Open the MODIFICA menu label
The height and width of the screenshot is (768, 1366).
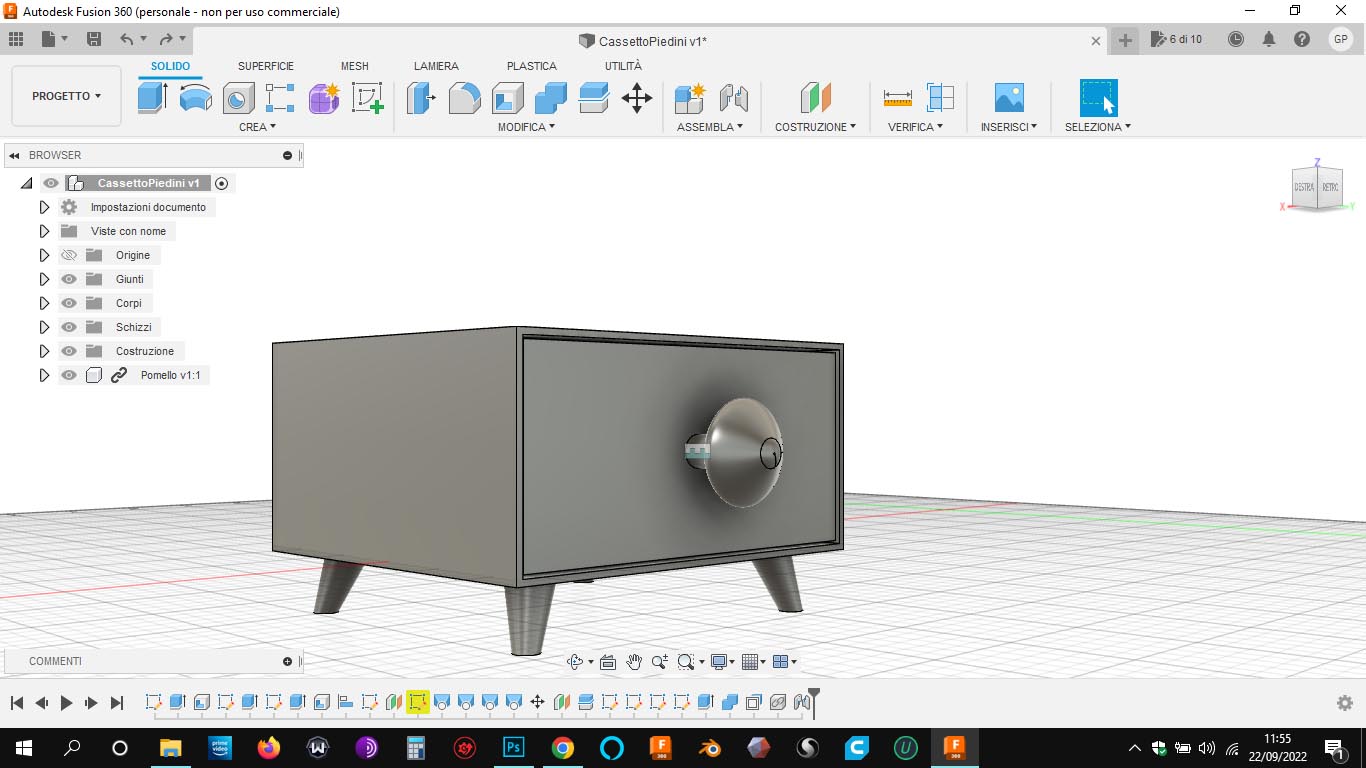[526, 127]
